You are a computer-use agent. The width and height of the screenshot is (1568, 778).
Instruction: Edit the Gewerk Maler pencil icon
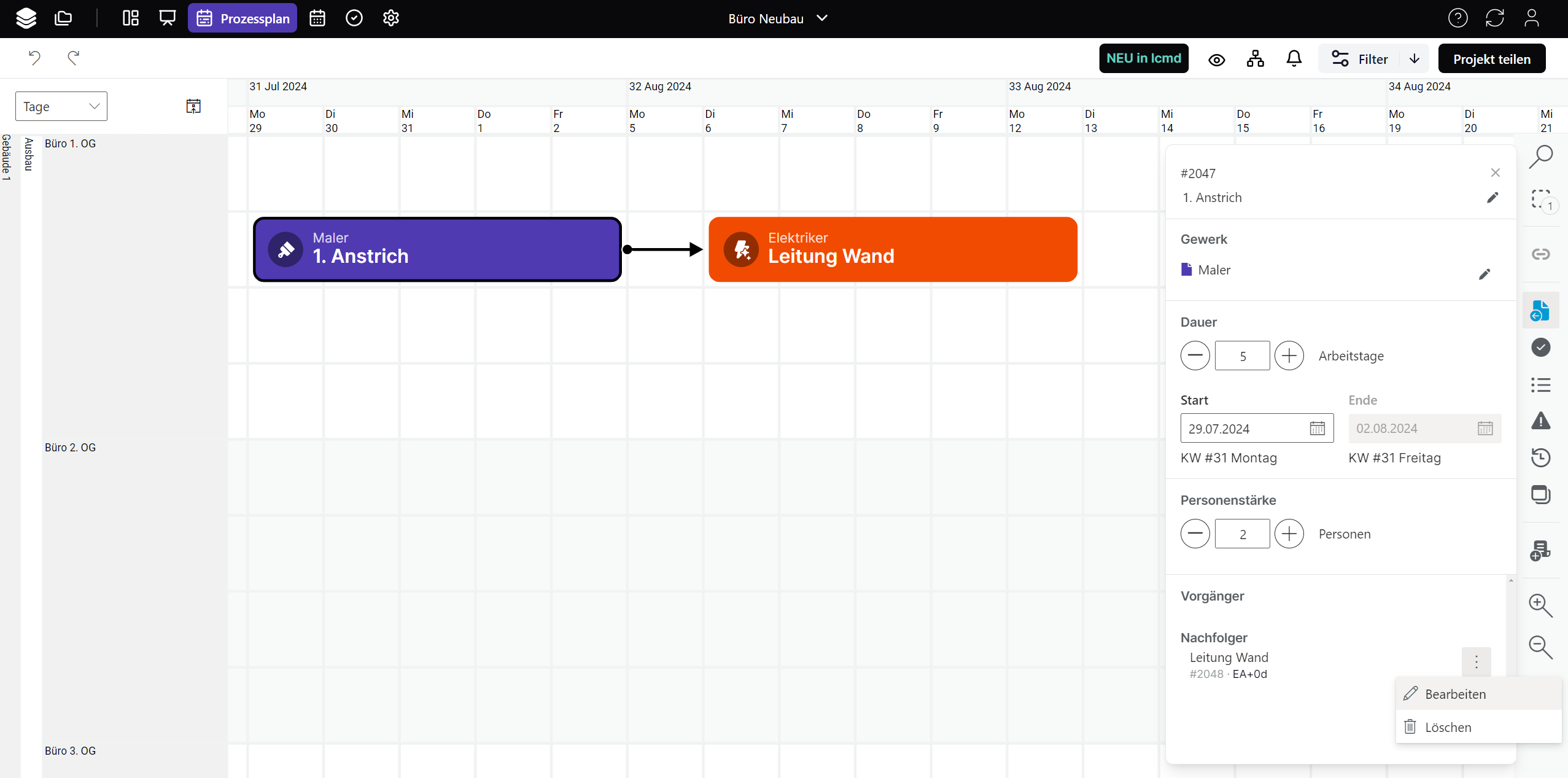tap(1485, 274)
